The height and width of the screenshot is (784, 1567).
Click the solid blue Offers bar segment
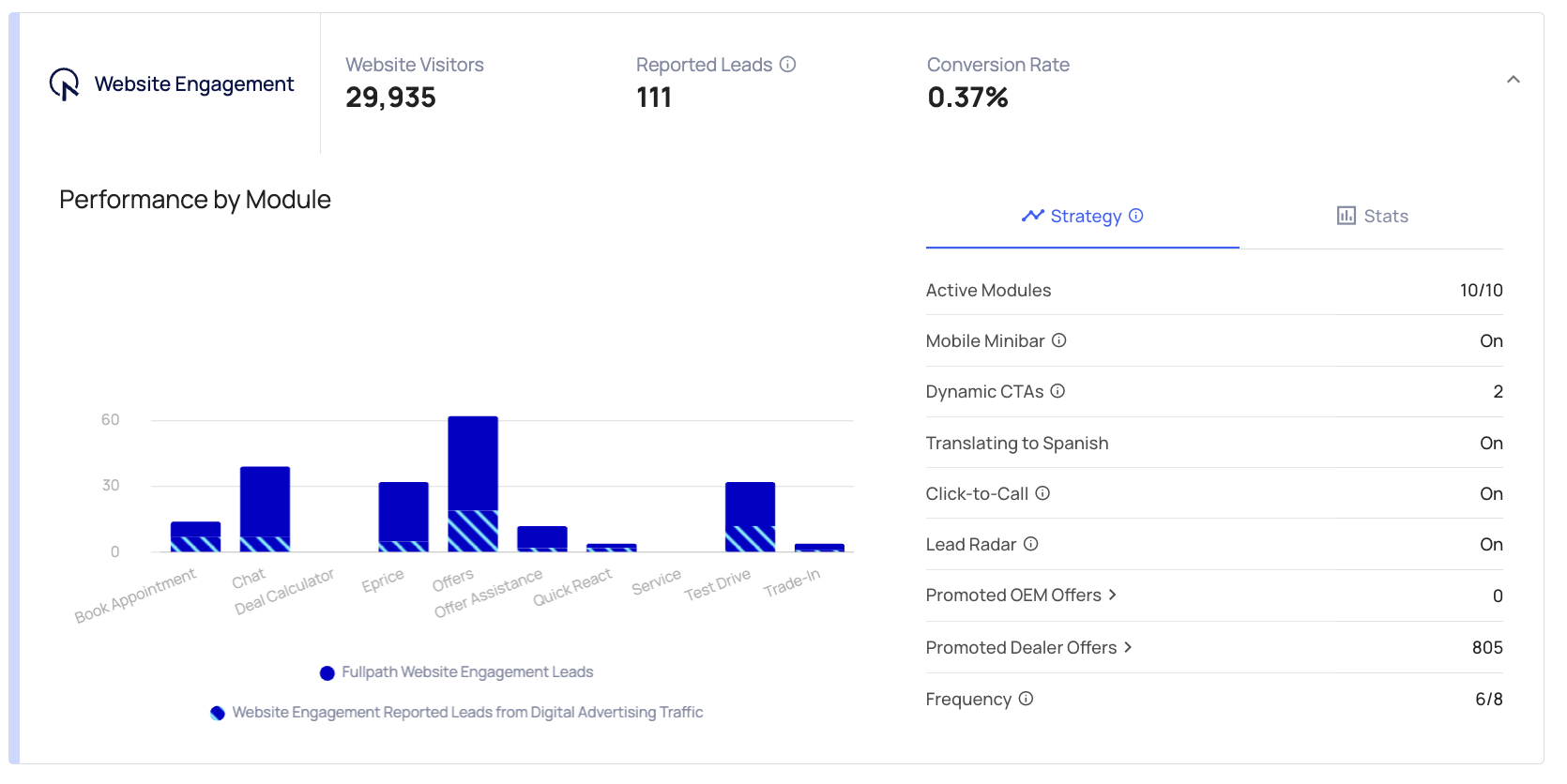[473, 463]
